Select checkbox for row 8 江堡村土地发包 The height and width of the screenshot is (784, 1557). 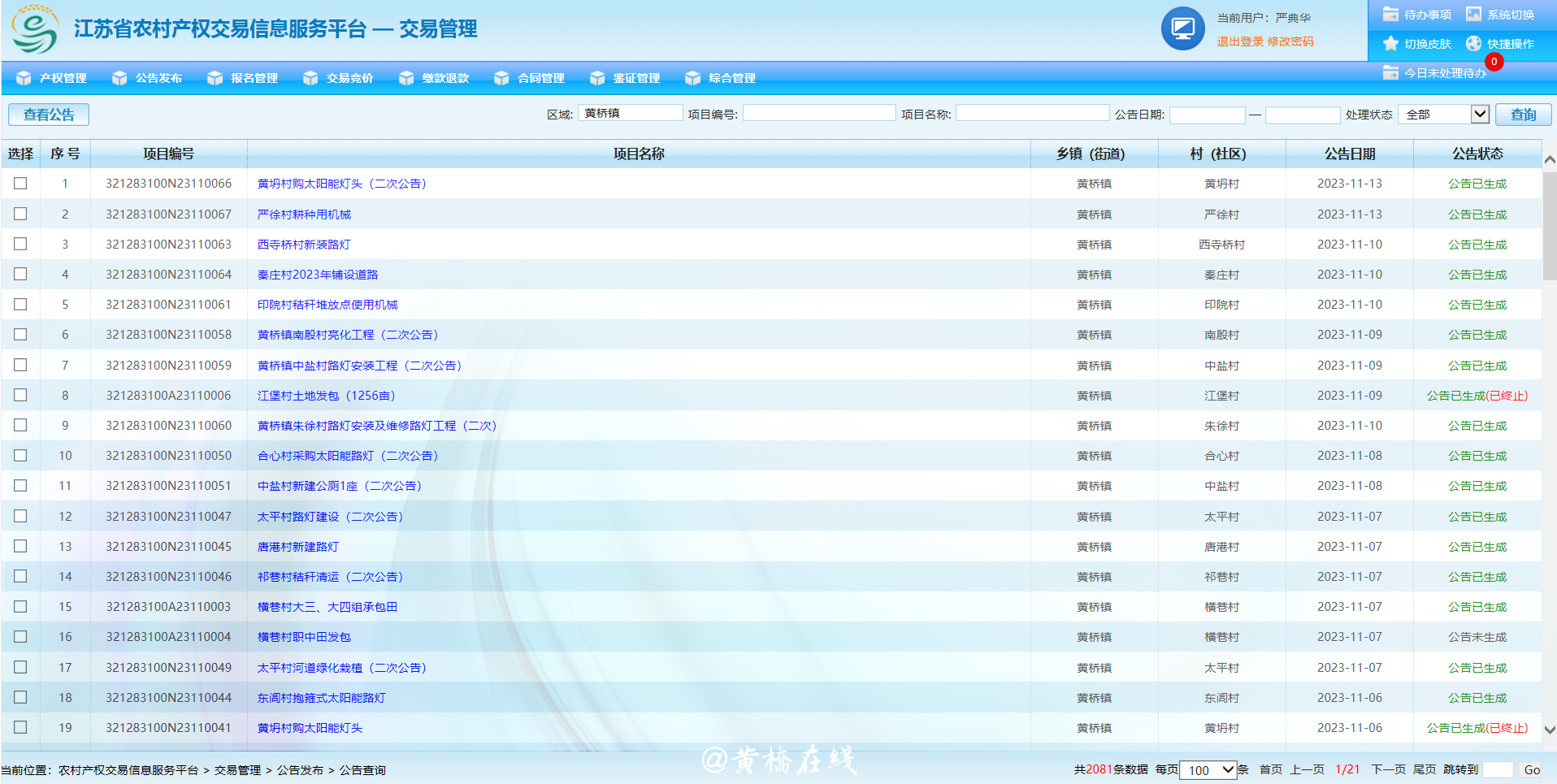(20, 395)
